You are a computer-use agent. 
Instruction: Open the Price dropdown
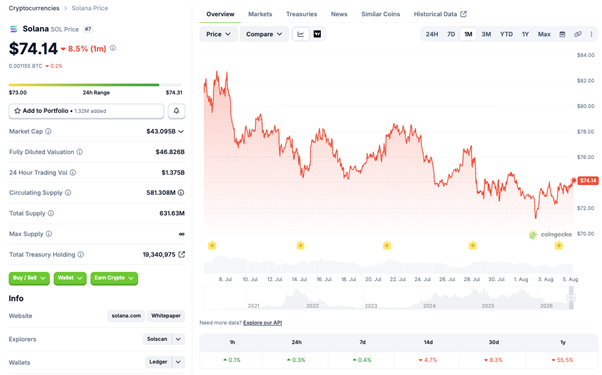click(x=218, y=34)
